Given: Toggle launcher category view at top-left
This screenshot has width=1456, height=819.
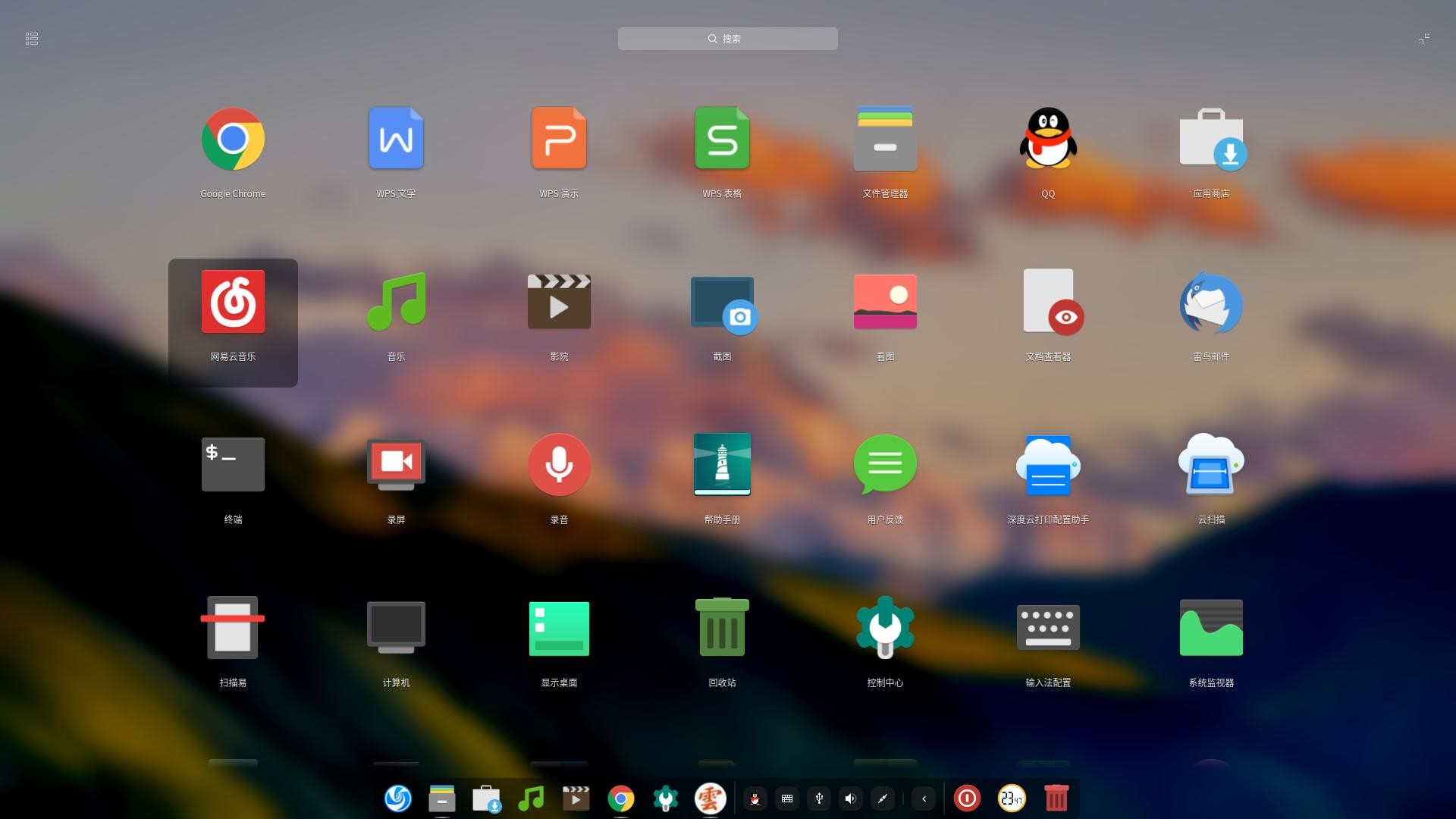Looking at the screenshot, I should [x=32, y=39].
